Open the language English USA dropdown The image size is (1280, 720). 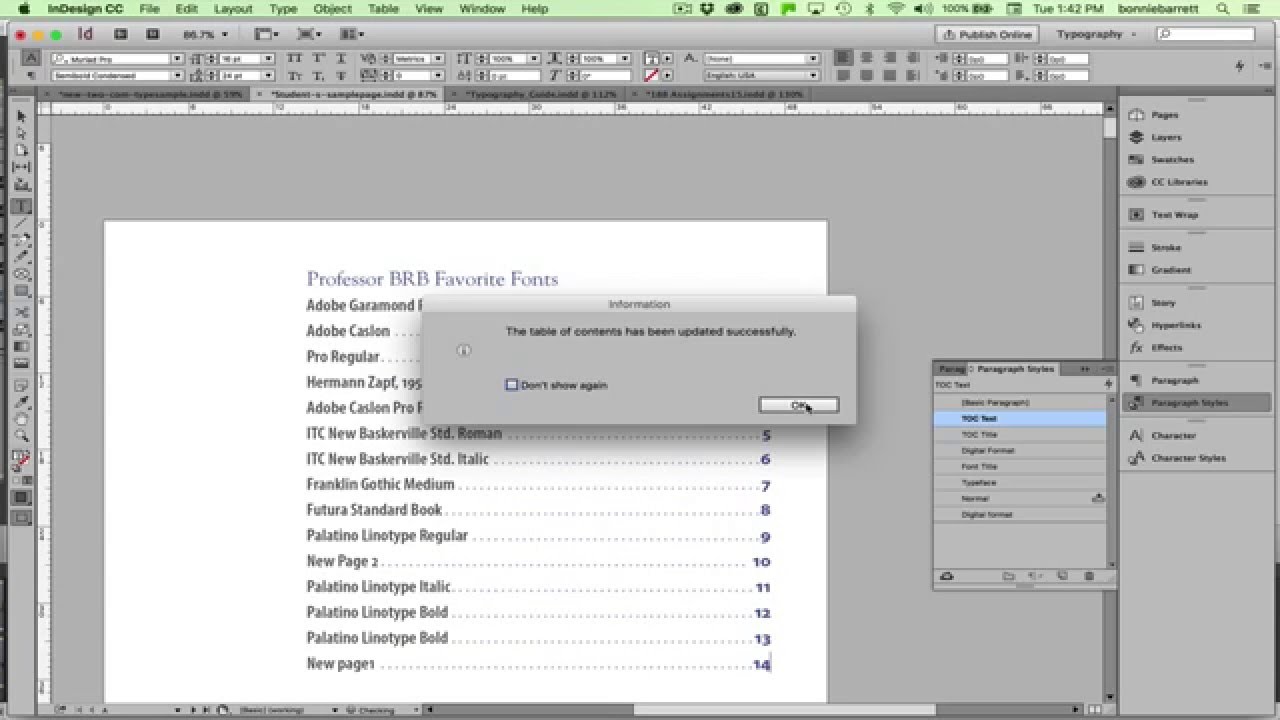(813, 75)
